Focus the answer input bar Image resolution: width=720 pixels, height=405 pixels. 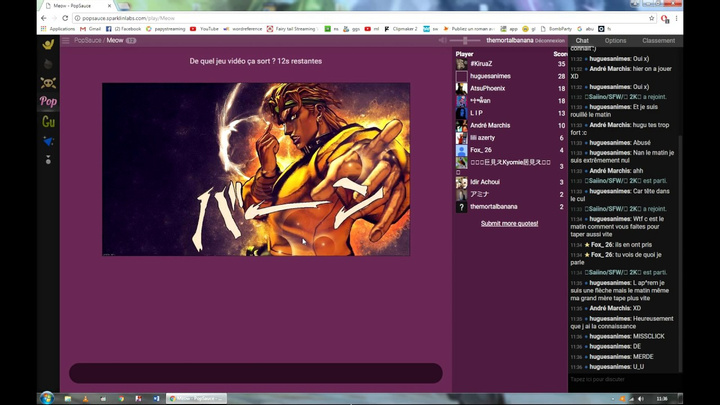(256, 373)
